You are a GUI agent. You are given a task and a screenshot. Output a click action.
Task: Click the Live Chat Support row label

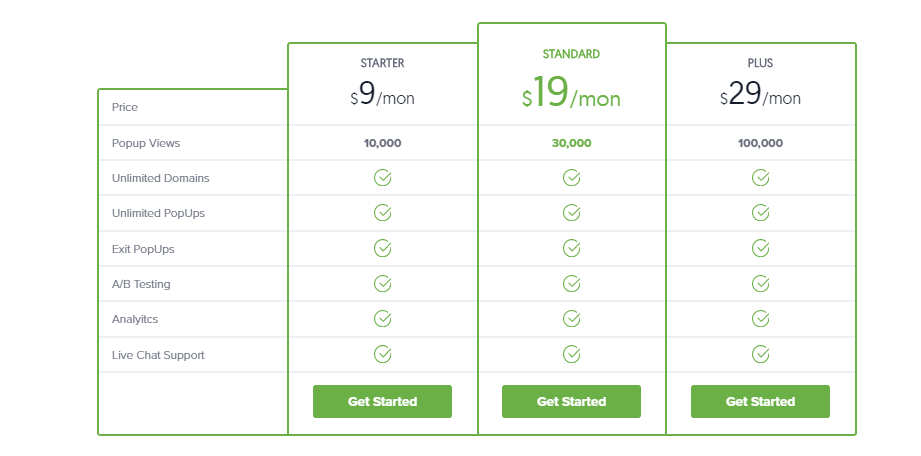pos(158,355)
